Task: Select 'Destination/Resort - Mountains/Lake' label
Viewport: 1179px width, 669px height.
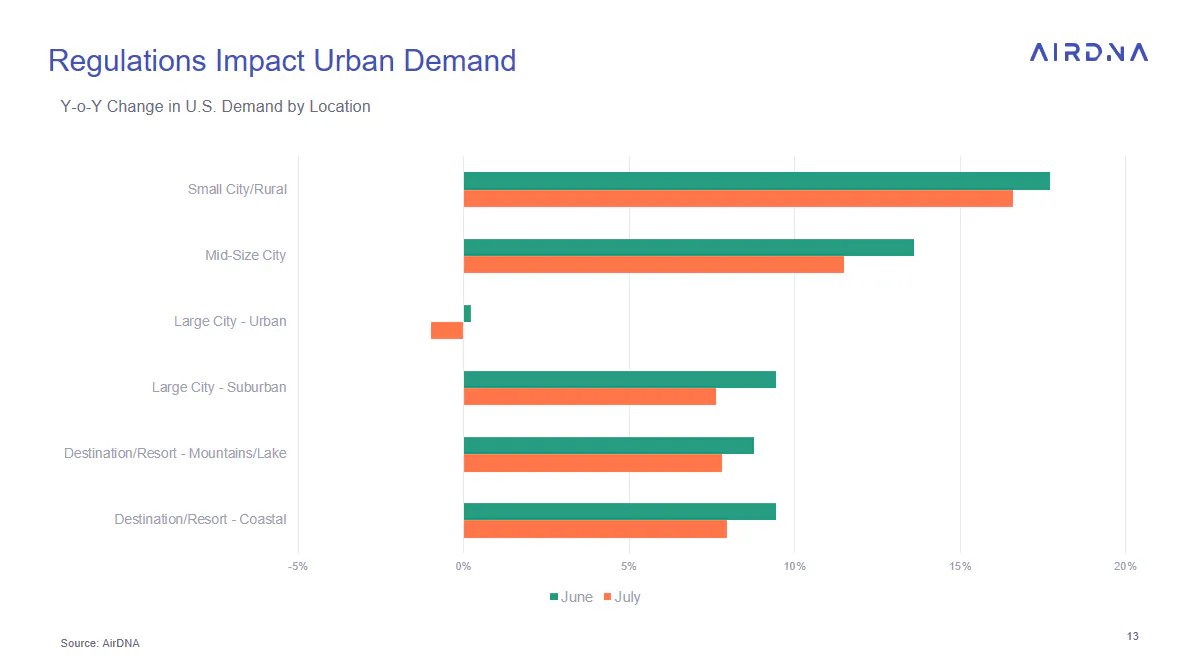Action: point(175,453)
